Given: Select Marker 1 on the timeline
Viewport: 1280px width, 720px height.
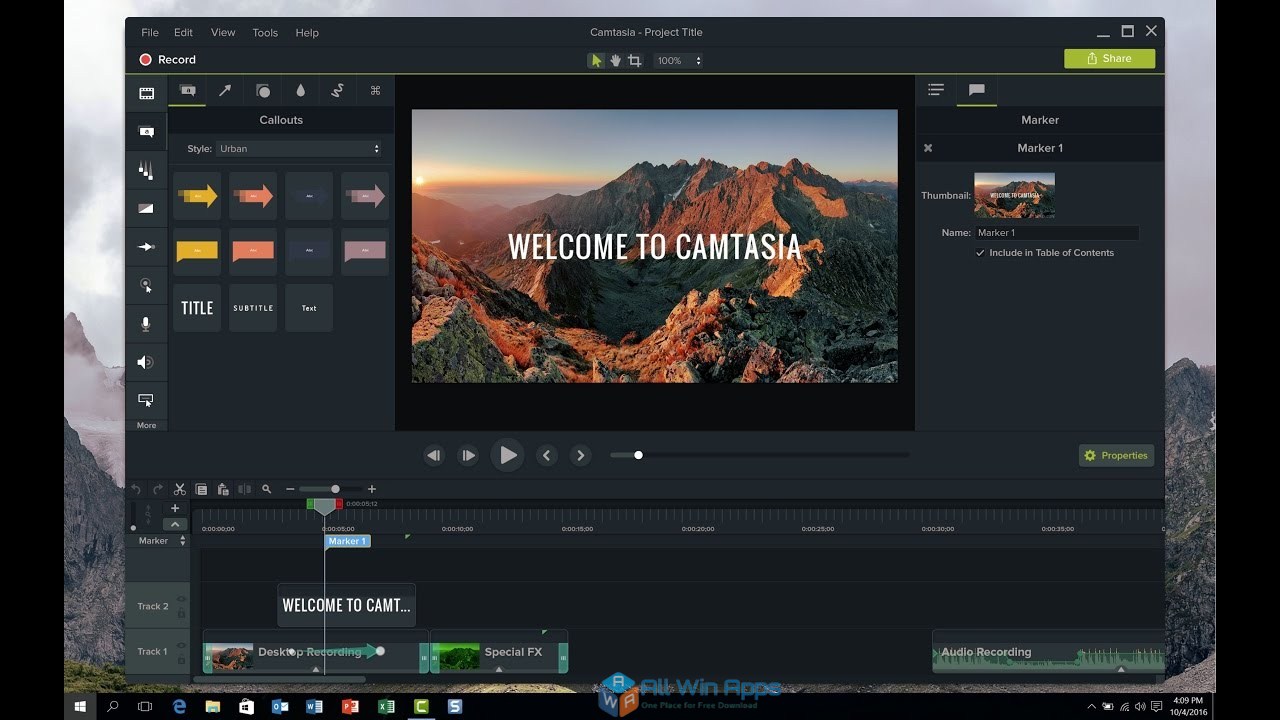Looking at the screenshot, I should point(347,541).
